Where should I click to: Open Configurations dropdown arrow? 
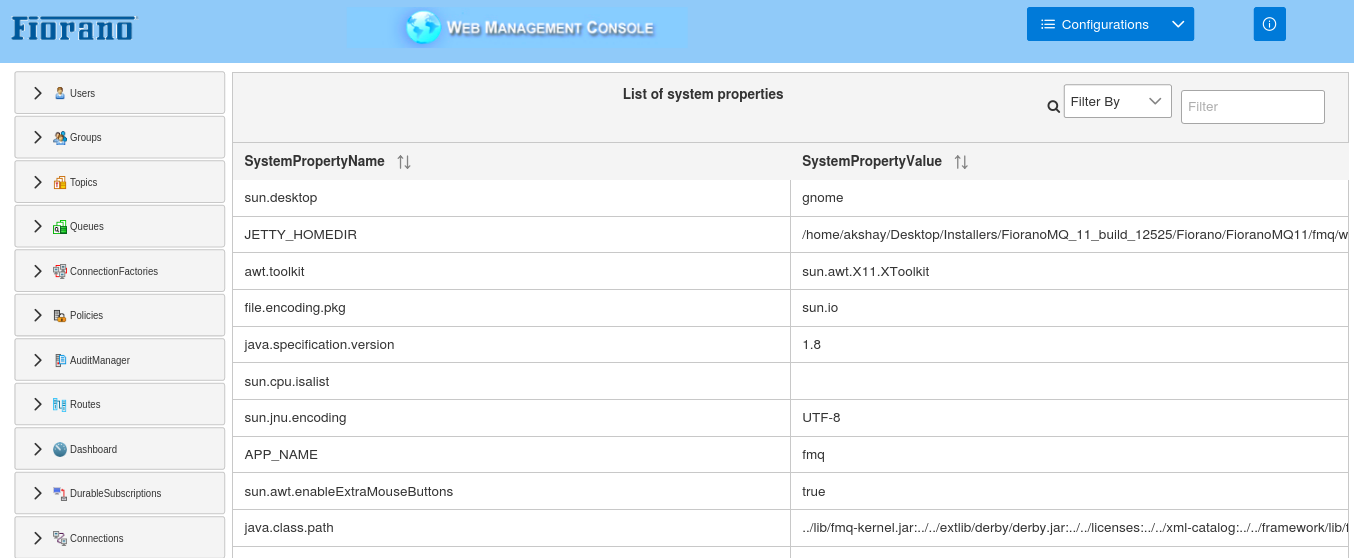pyautogui.click(x=1178, y=24)
